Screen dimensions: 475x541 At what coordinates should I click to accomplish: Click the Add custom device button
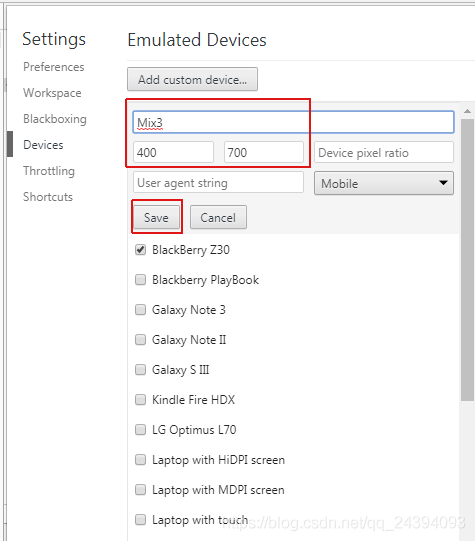192,79
